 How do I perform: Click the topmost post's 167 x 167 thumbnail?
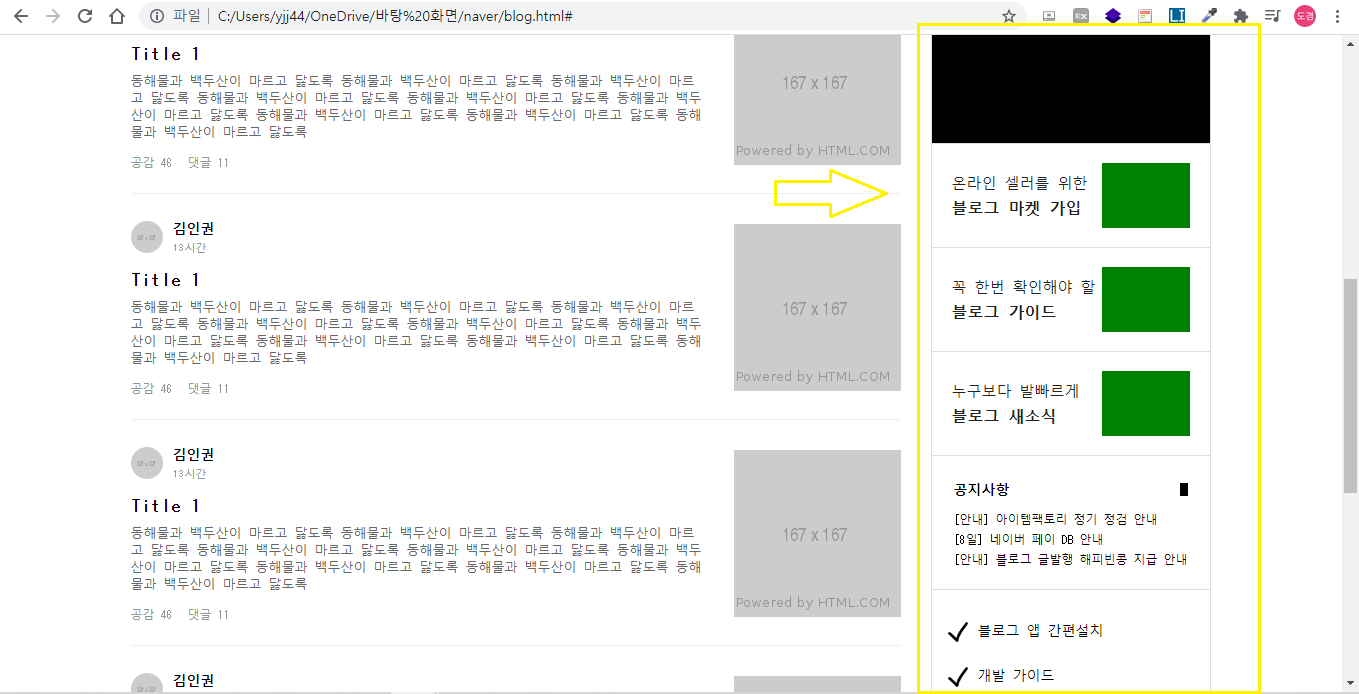(x=817, y=99)
